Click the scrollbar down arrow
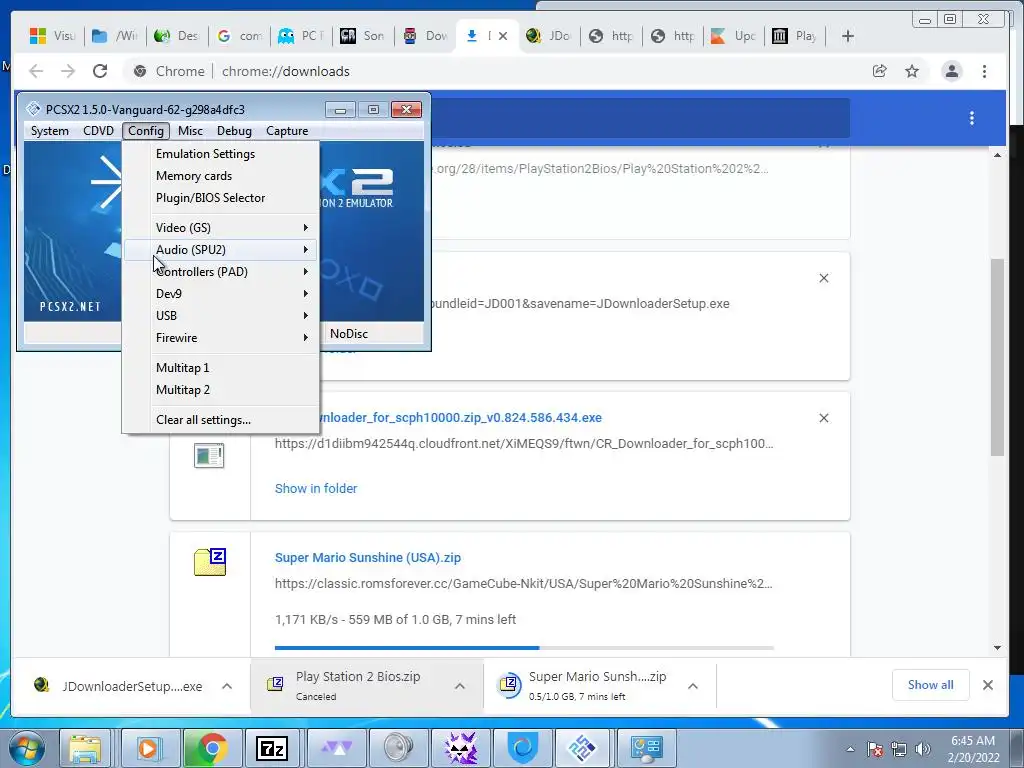The width and height of the screenshot is (1024, 768). click(x=997, y=648)
